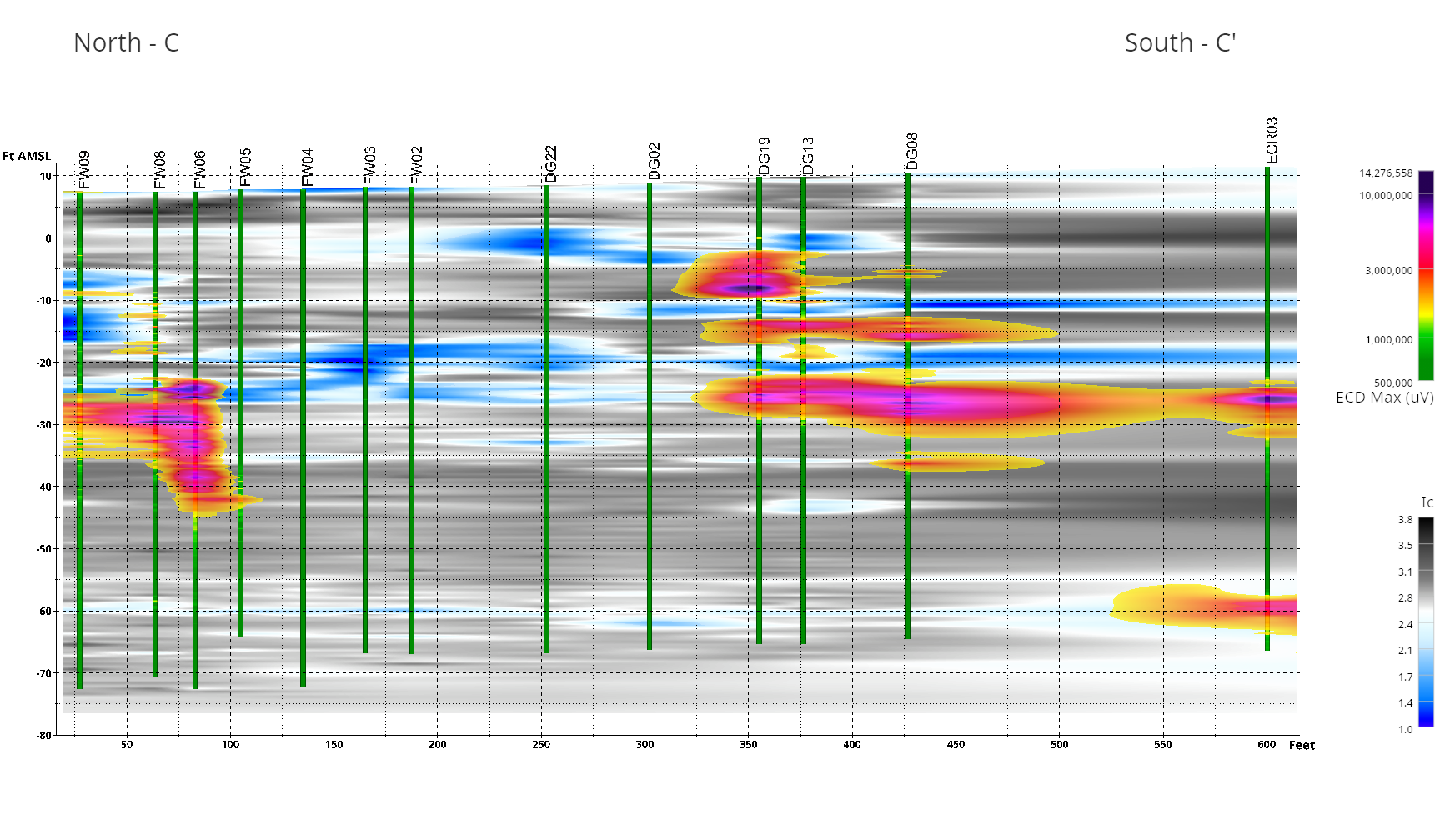Click the 14,276,558 legend value

[x=1386, y=173]
